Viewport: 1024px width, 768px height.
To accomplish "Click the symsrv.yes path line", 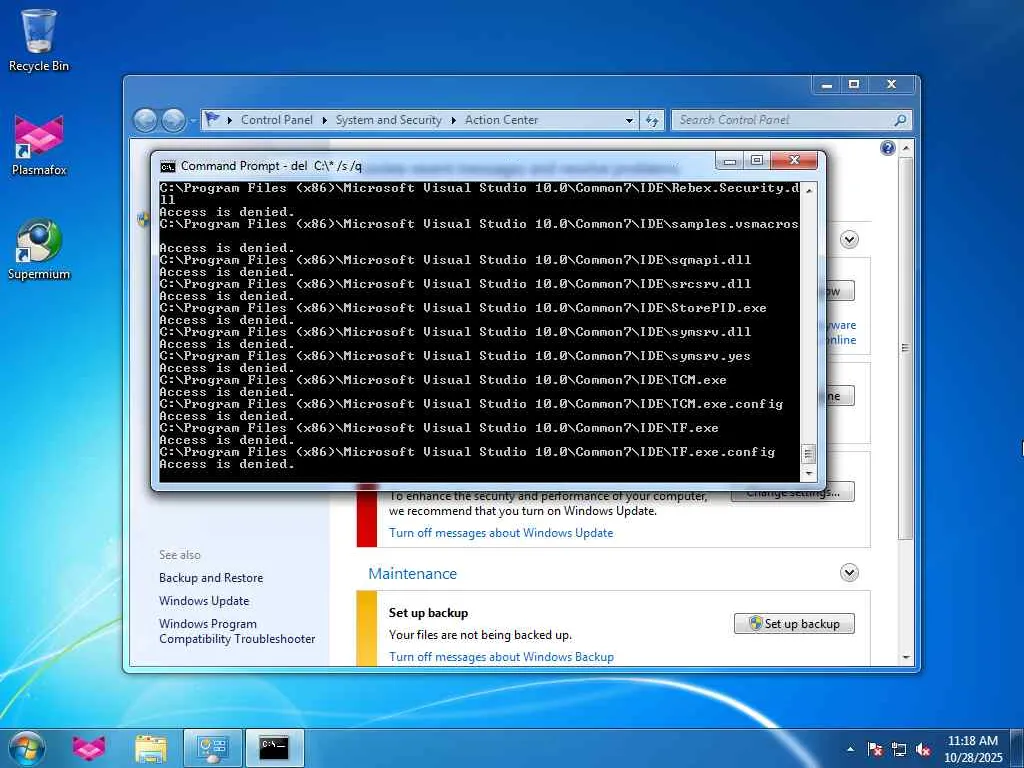I will pyautogui.click(x=455, y=356).
